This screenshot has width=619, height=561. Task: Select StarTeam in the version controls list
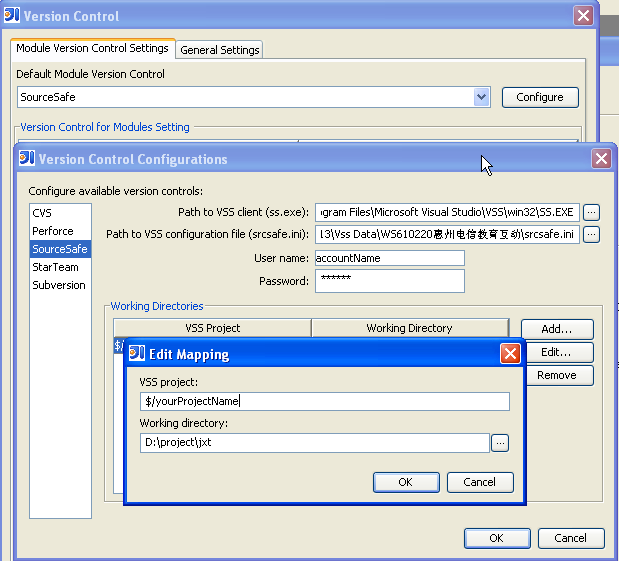[x=60, y=267]
